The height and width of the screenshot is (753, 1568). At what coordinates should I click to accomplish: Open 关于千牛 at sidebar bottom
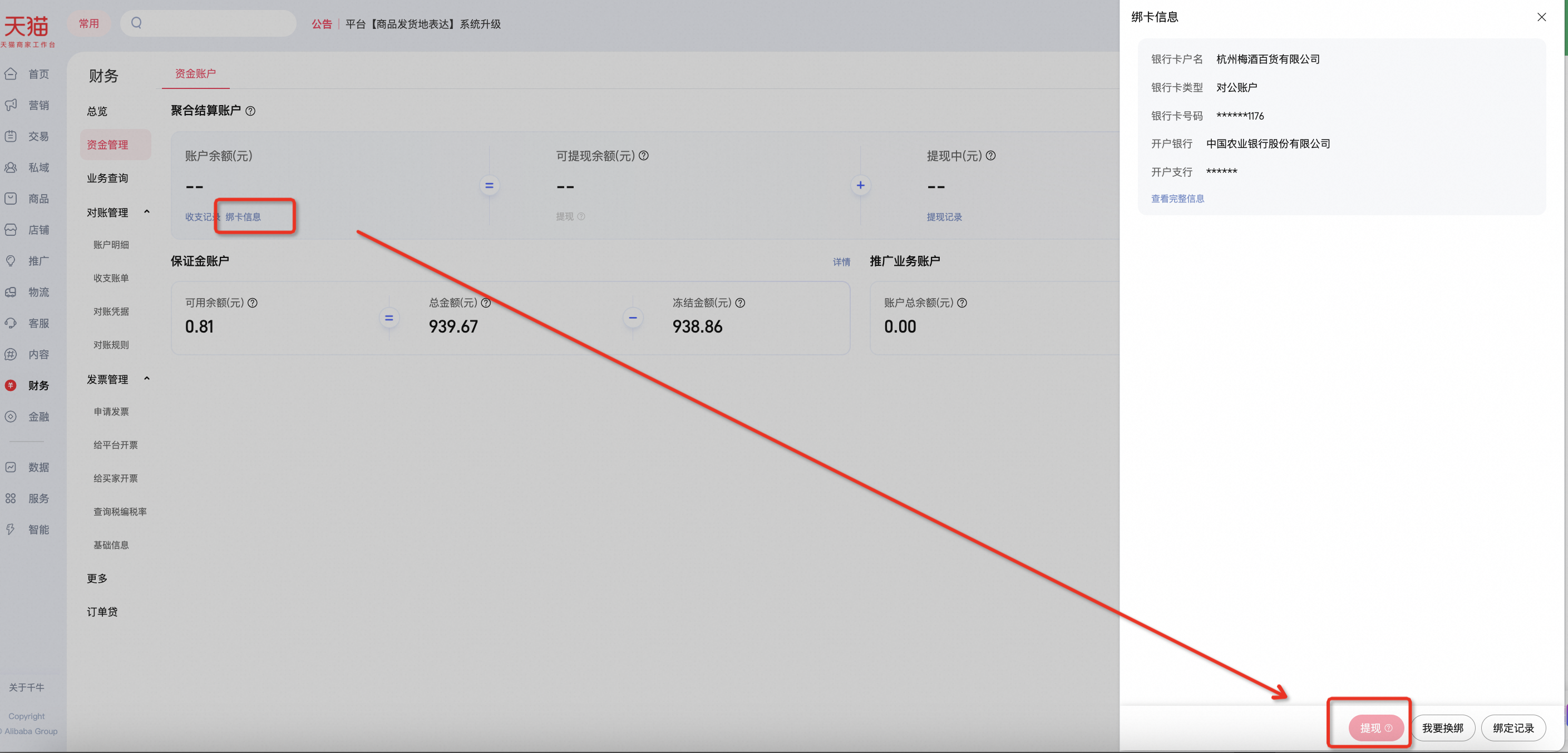[x=27, y=687]
